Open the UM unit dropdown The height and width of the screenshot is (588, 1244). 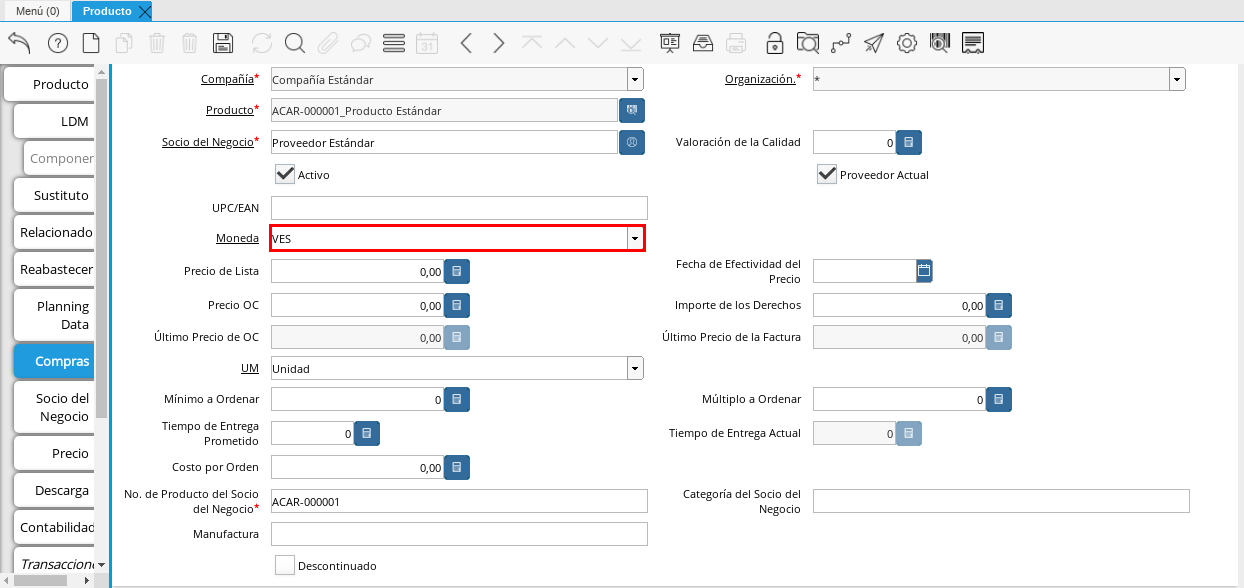tap(635, 368)
